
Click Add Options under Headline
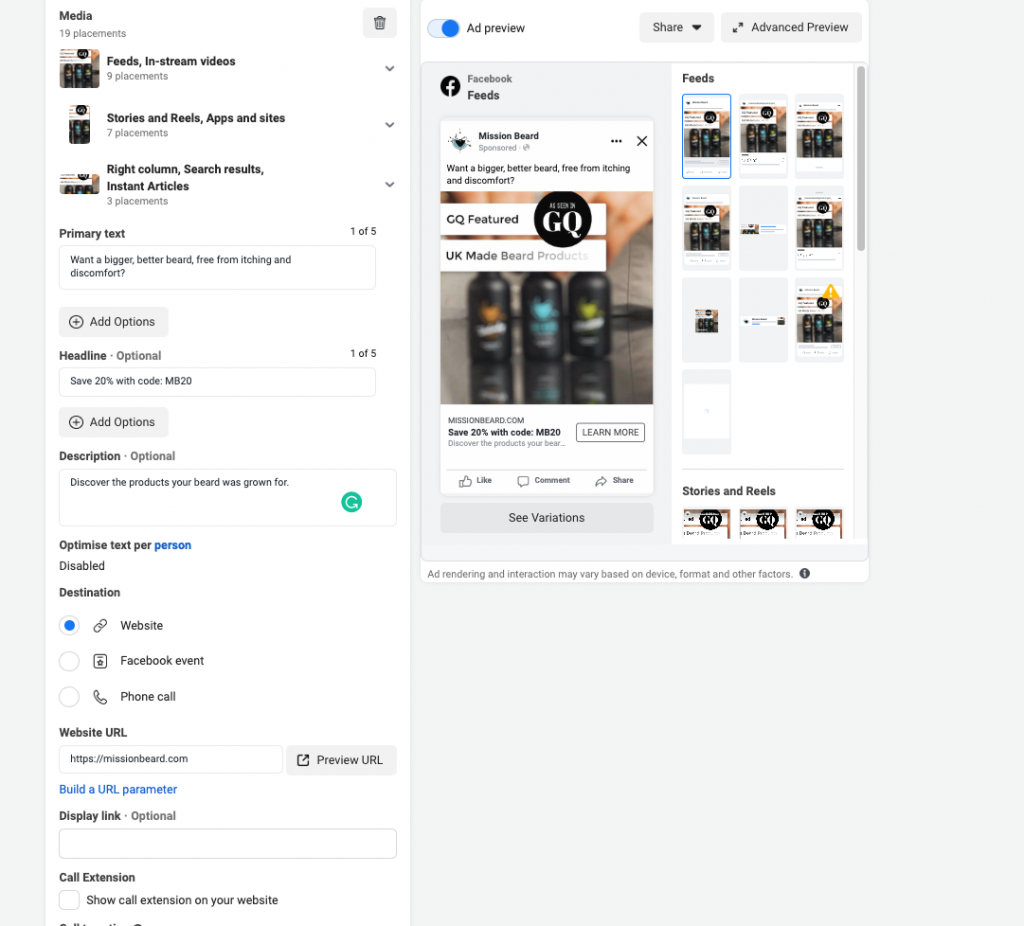114,423
